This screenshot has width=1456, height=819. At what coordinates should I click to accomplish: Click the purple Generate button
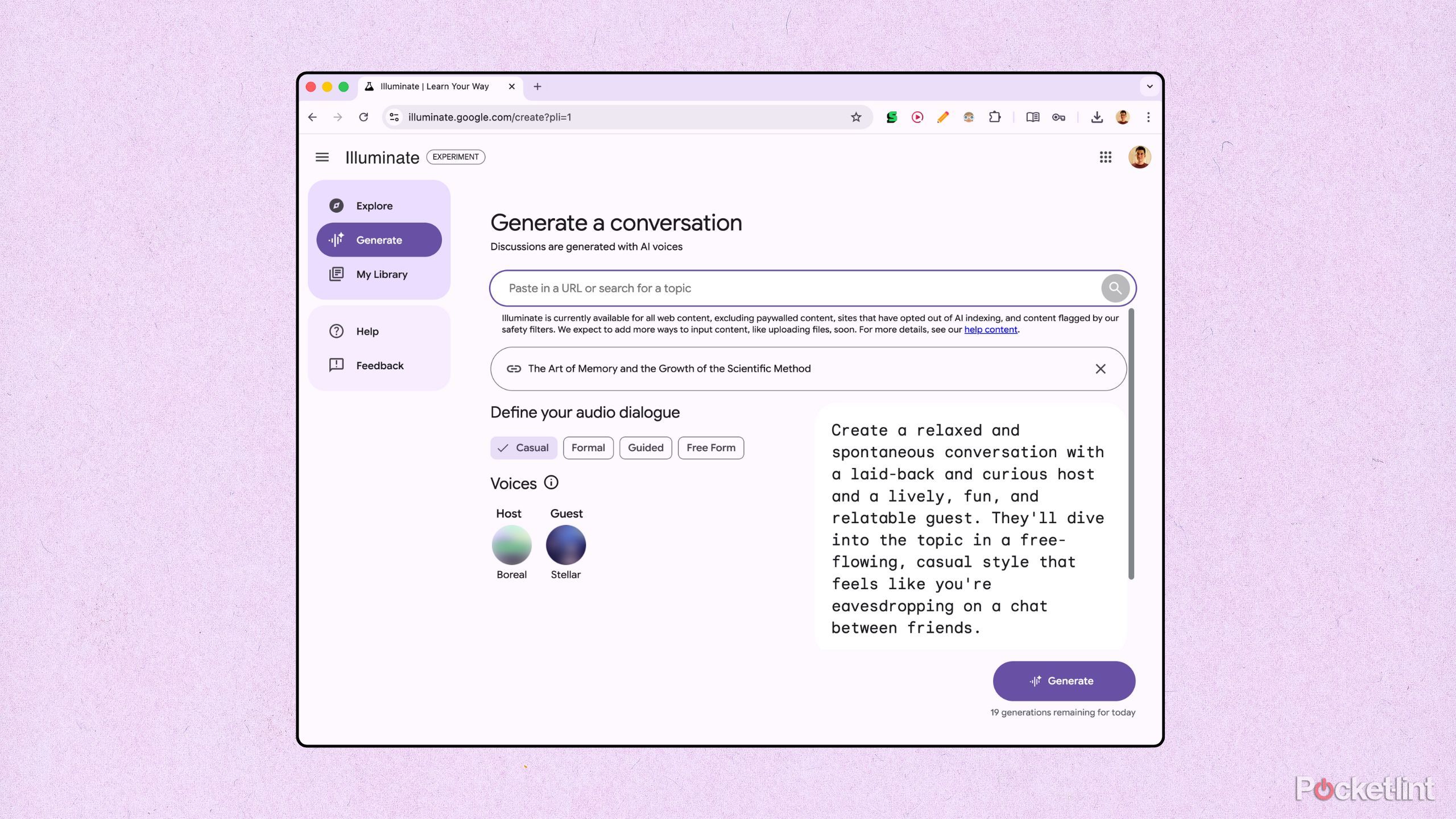pos(1064,681)
